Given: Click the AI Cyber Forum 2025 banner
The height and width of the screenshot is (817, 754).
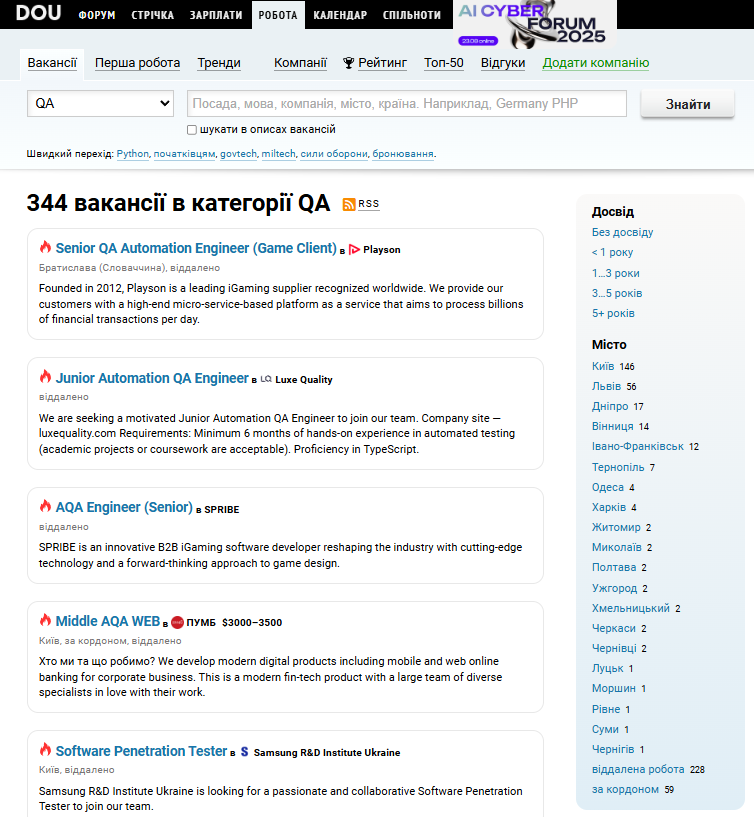Looking at the screenshot, I should [535, 25].
